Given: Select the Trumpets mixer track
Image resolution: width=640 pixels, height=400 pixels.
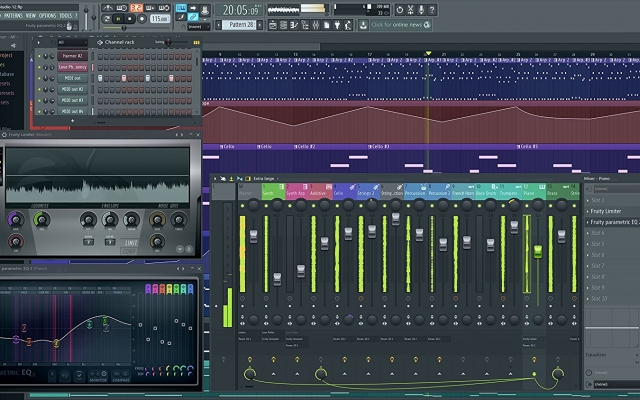Looking at the screenshot, I should pyautogui.click(x=510, y=191).
